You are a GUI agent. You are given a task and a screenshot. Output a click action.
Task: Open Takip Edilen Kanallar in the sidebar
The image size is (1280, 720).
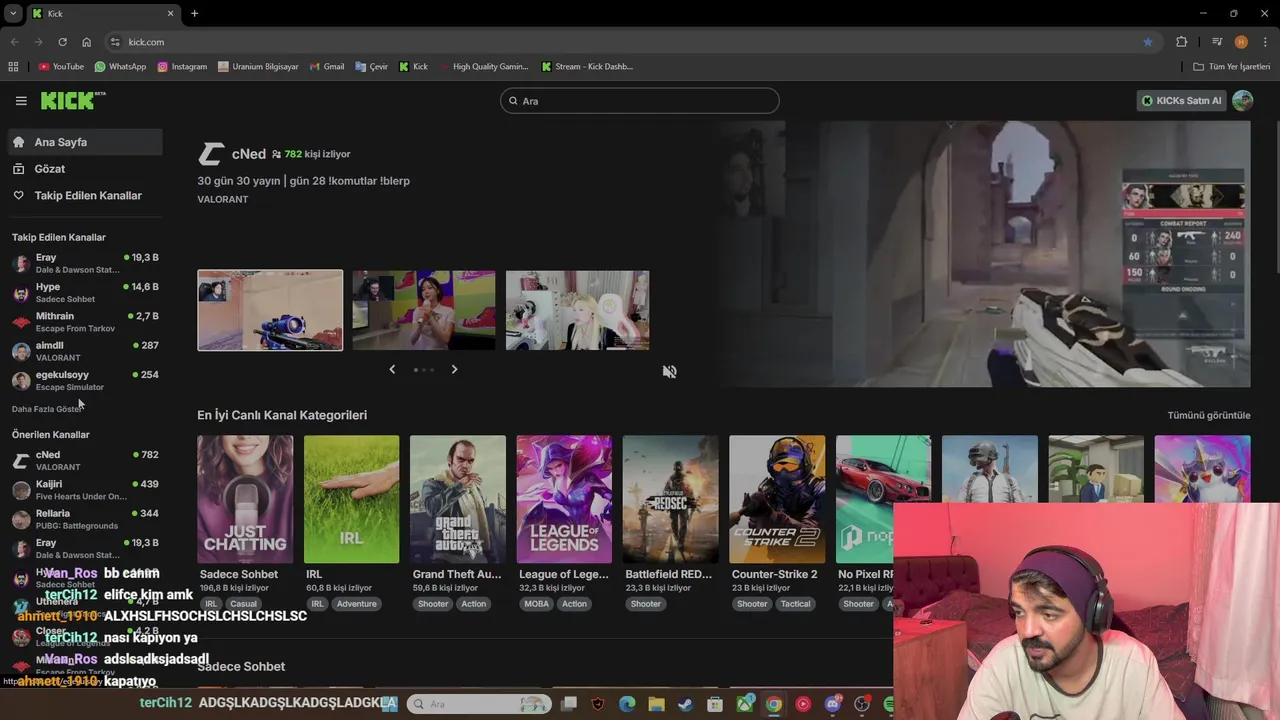click(x=85, y=195)
